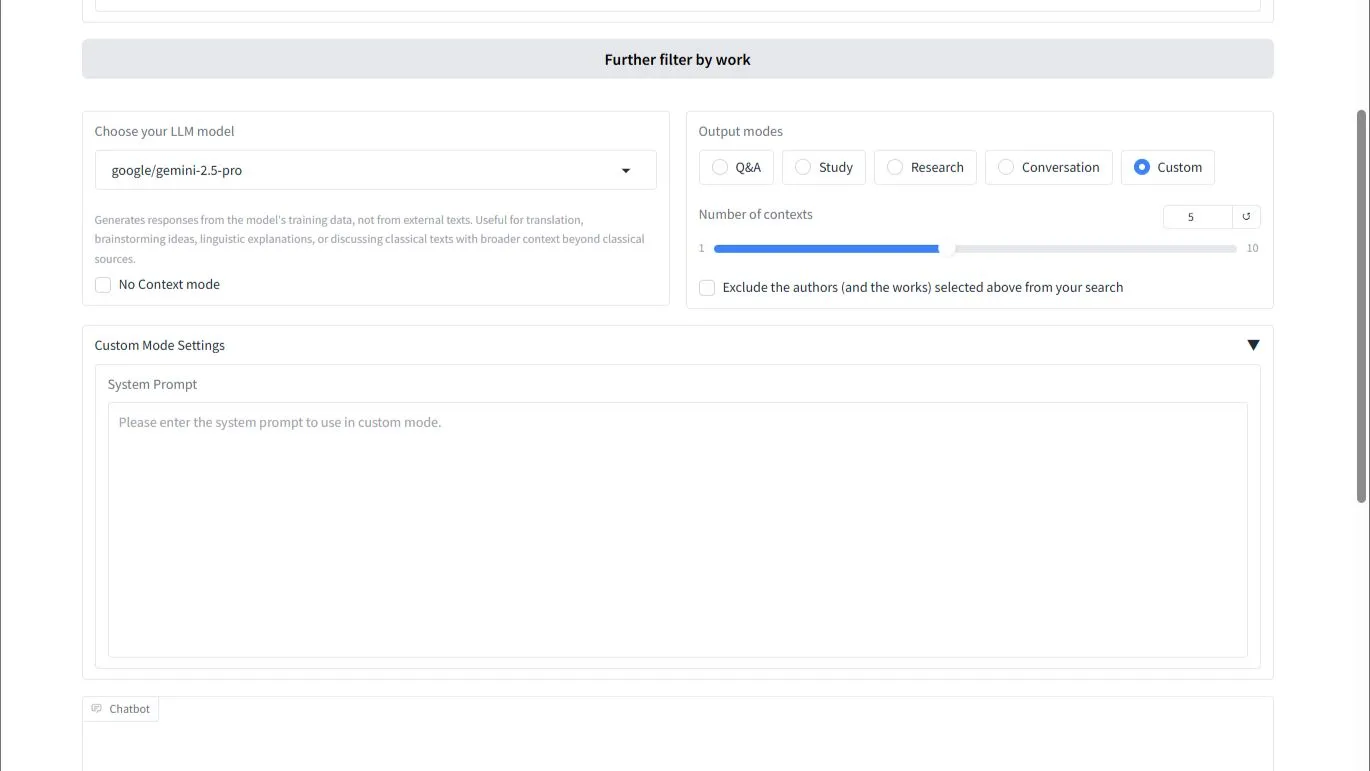Focus the number of contexts numeric field
This screenshot has width=1370, height=771.
click(1196, 217)
